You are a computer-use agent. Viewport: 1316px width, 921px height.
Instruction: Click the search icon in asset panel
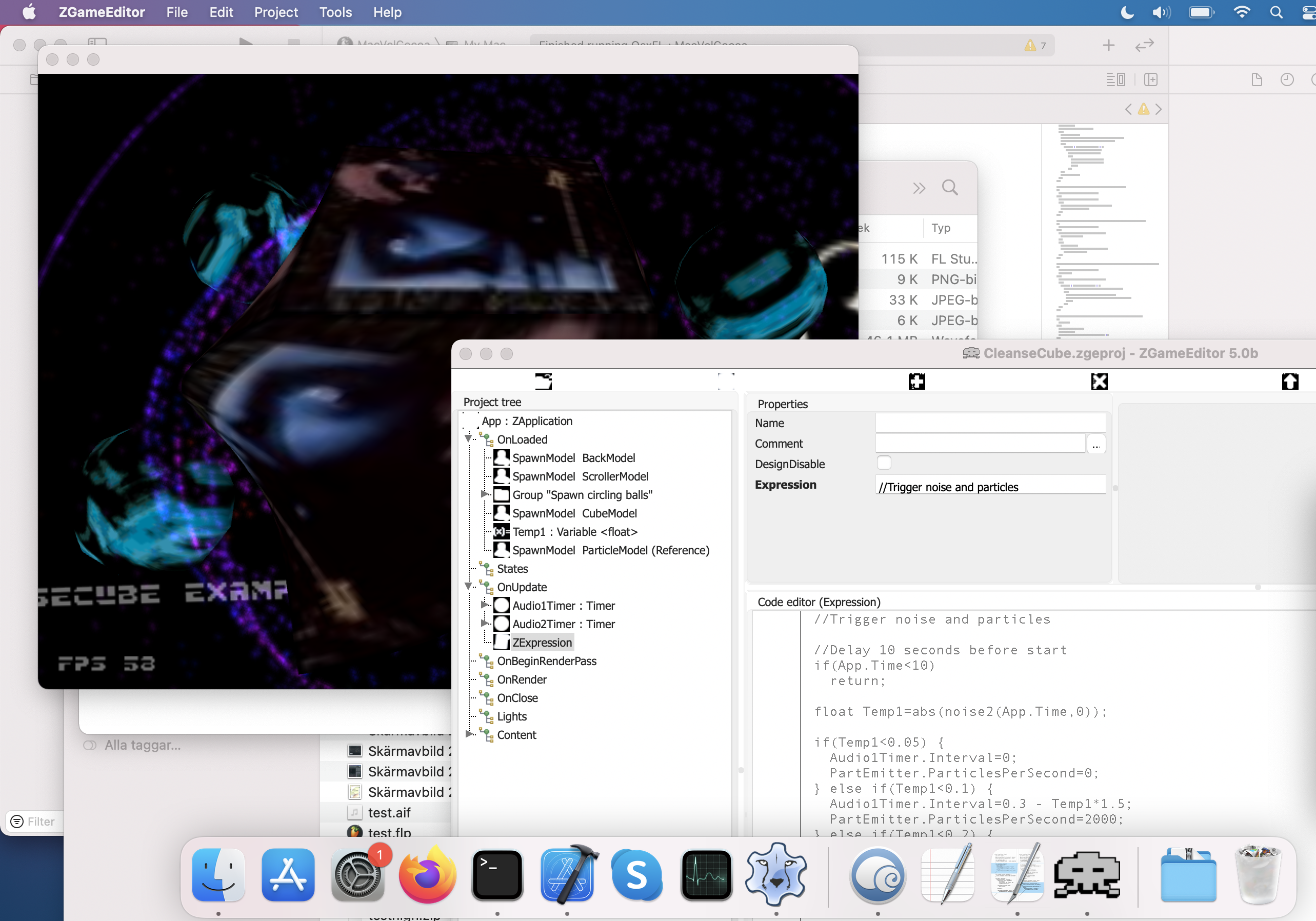pyautogui.click(x=951, y=189)
